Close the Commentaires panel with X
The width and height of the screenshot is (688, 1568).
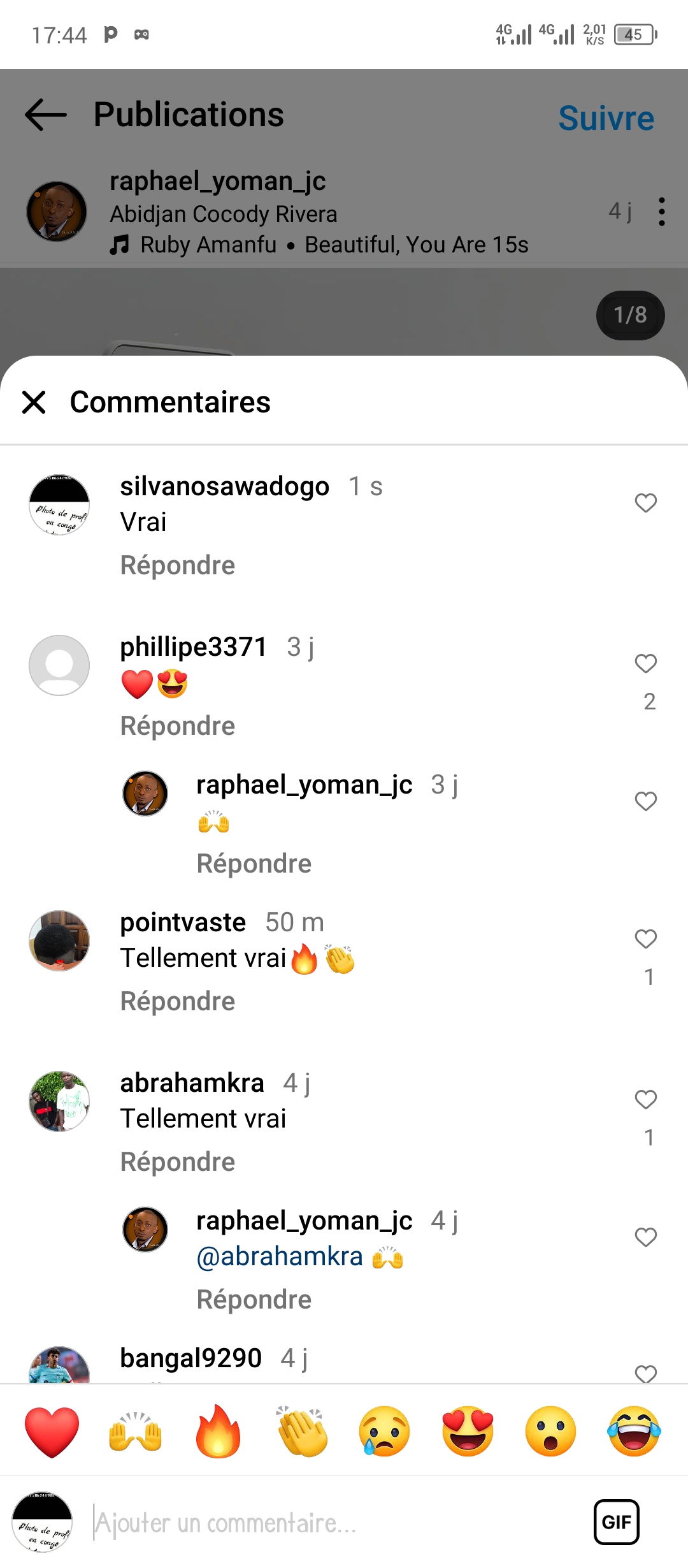point(34,402)
